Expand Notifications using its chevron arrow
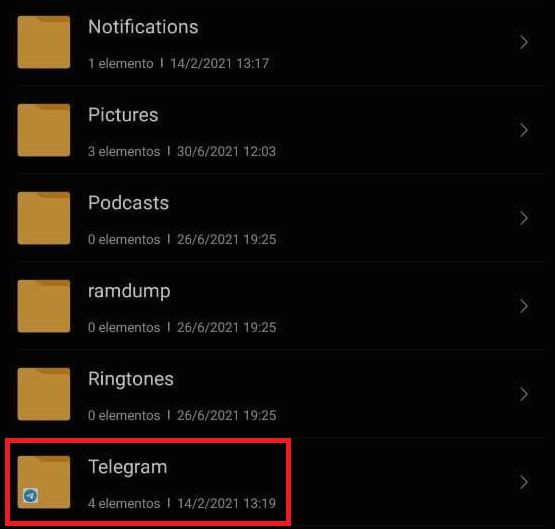The image size is (555, 529). (x=524, y=42)
